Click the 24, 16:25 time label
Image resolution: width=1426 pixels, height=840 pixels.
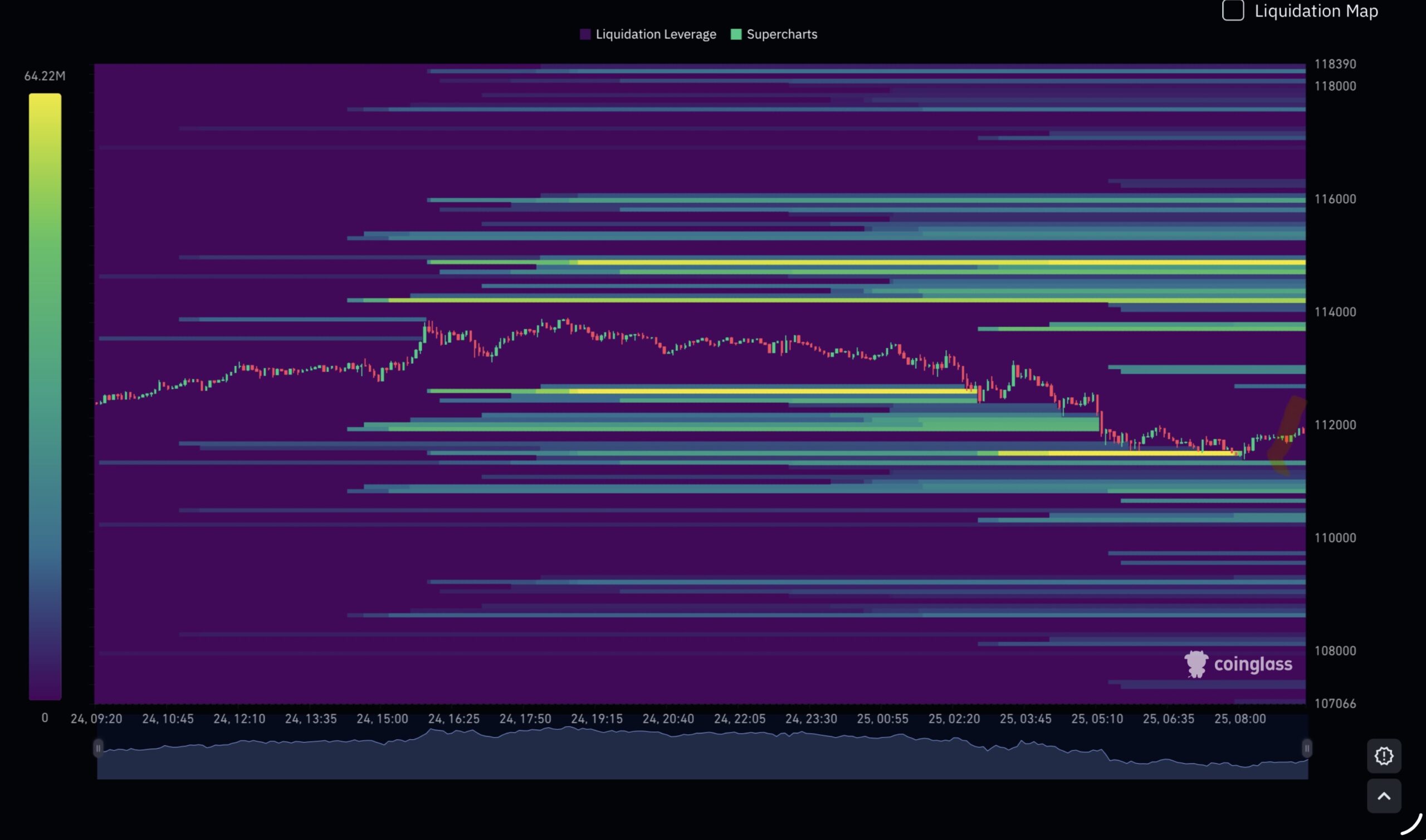[454, 719]
